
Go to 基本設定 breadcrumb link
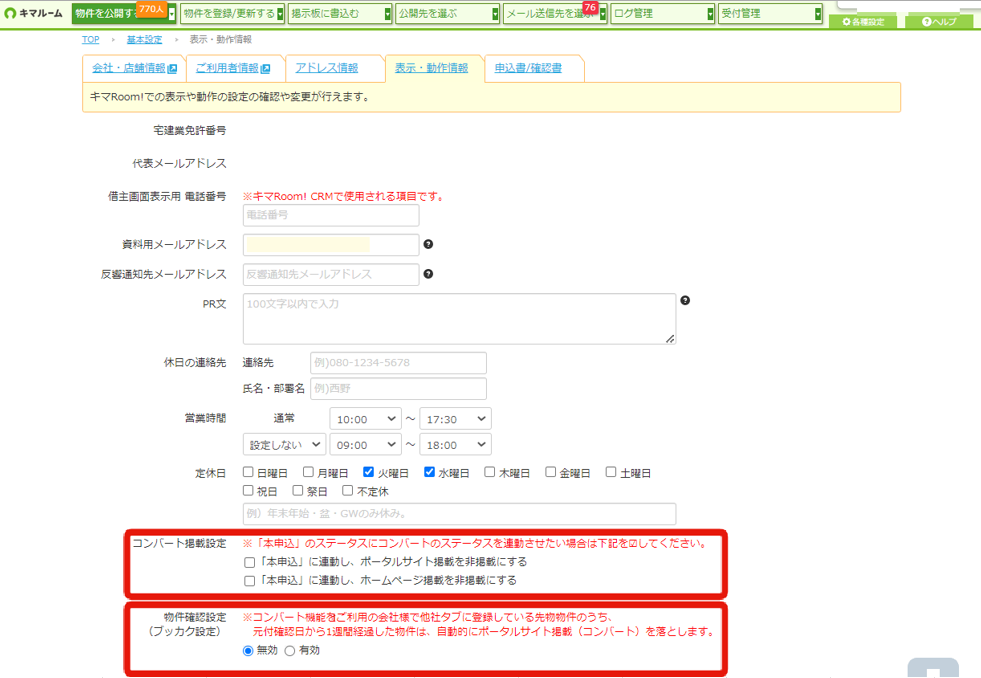pyautogui.click(x=145, y=39)
